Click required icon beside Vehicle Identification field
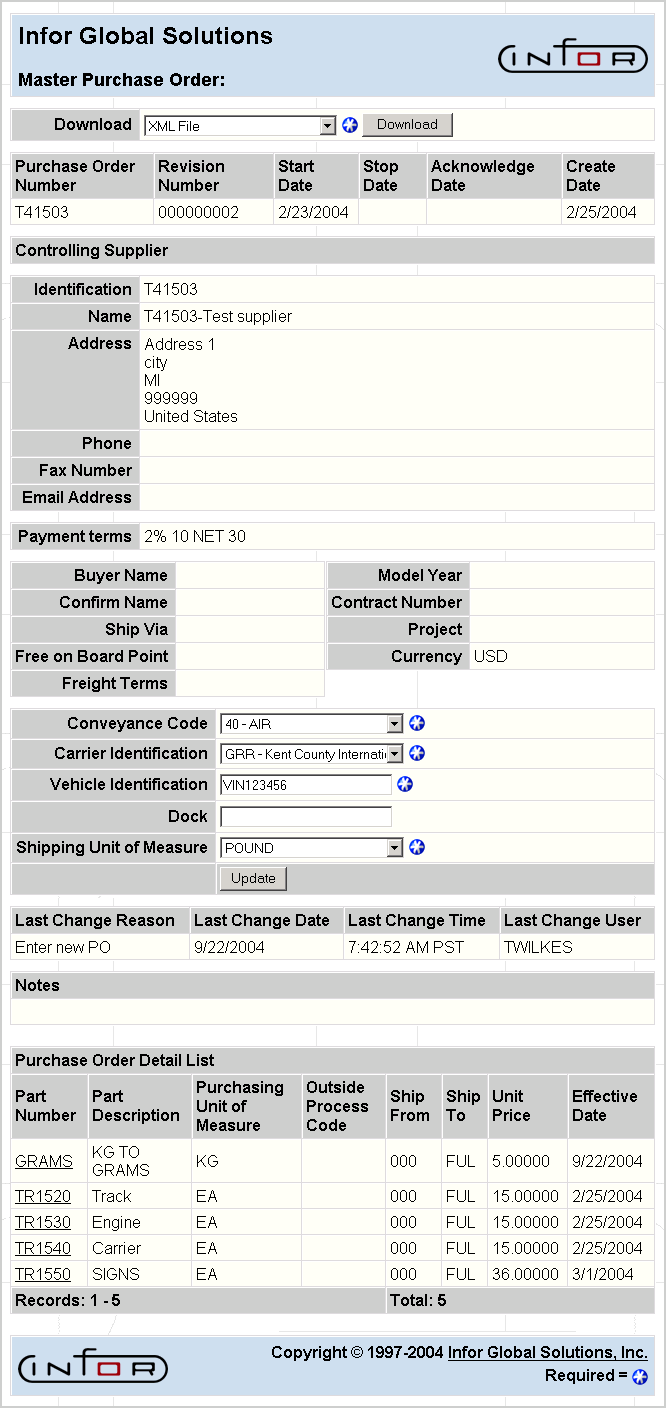The height and width of the screenshot is (1408, 666). (405, 785)
